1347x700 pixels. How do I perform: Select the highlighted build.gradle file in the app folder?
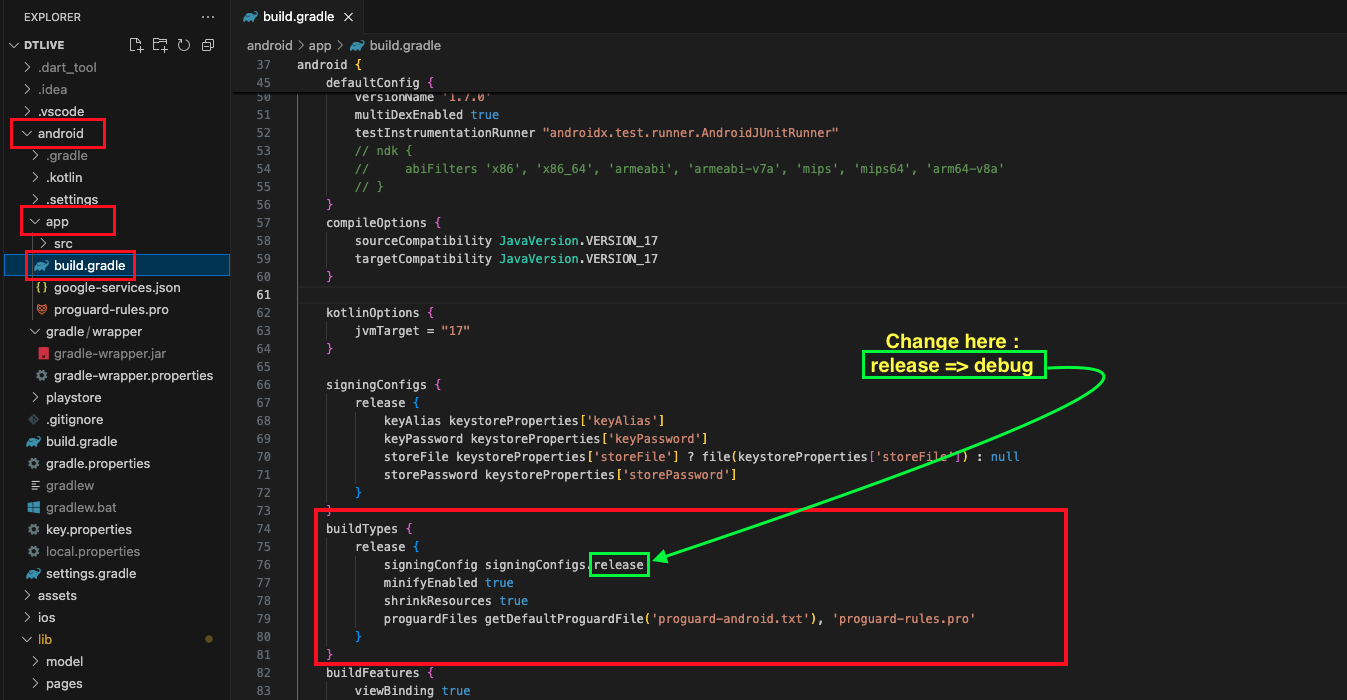[116, 265]
